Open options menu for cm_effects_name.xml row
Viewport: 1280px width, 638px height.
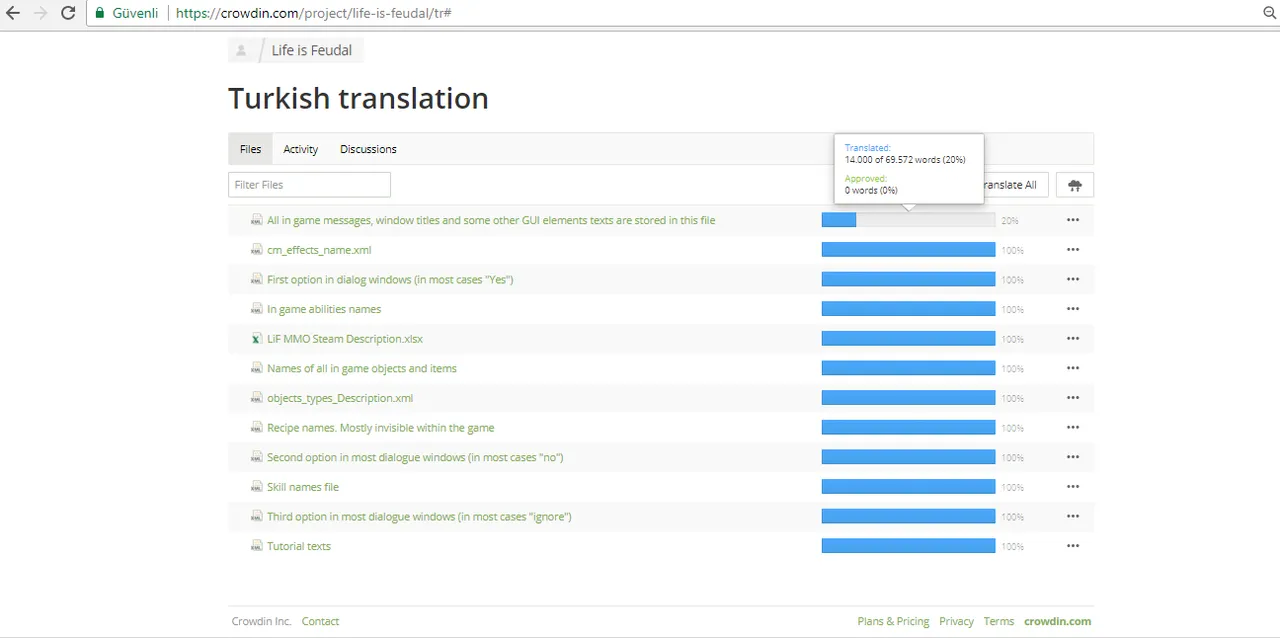tap(1073, 250)
